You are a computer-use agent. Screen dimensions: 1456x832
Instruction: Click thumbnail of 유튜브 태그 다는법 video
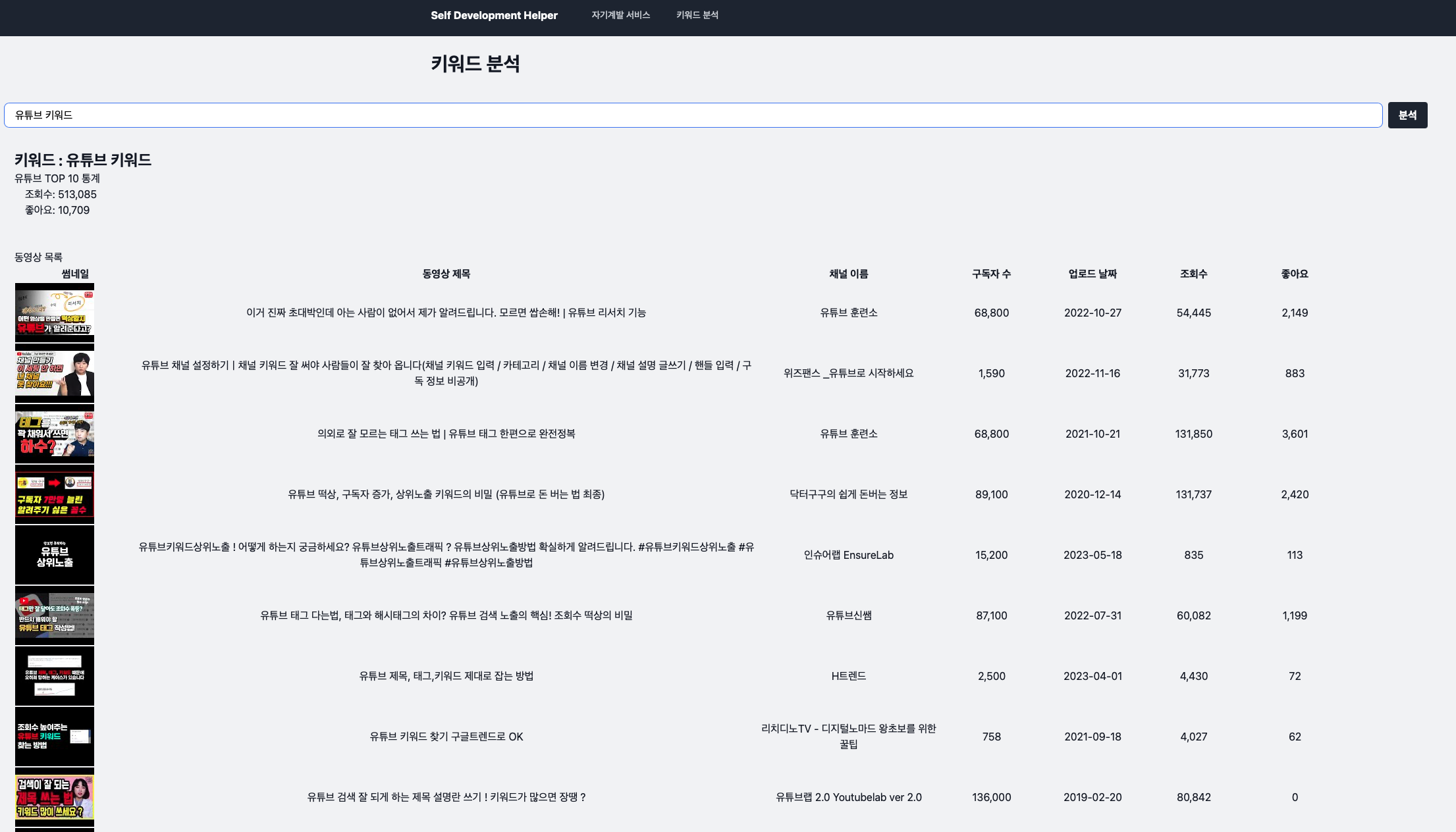click(x=55, y=615)
